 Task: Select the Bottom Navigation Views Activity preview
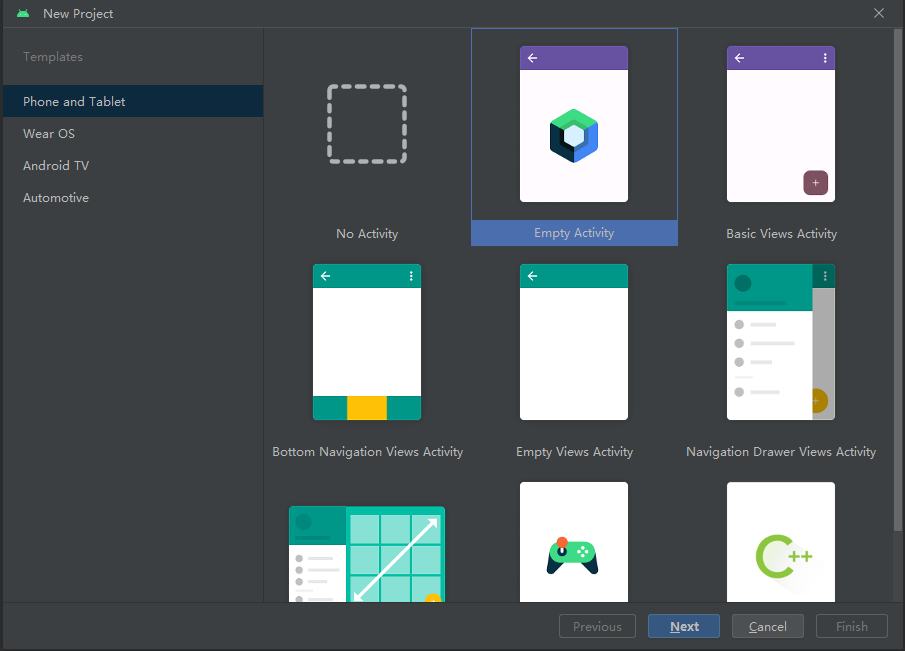(x=367, y=342)
